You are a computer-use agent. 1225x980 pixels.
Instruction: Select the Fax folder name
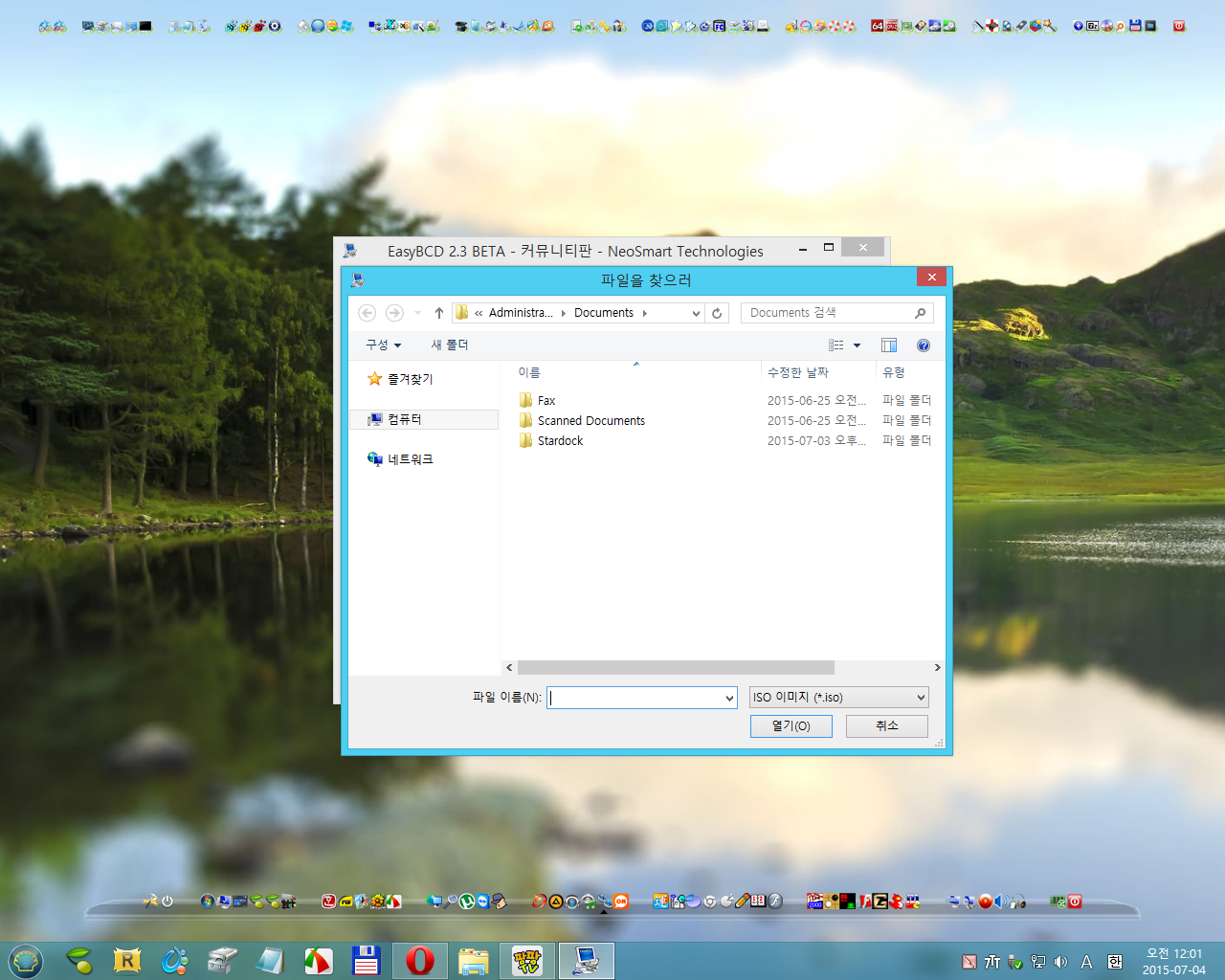[x=546, y=400]
